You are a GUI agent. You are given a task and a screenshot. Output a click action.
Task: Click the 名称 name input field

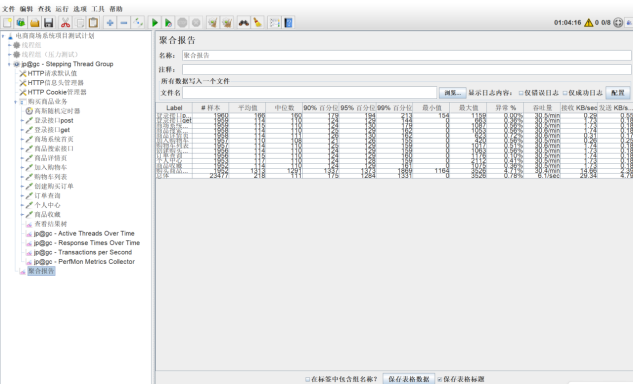pos(406,55)
